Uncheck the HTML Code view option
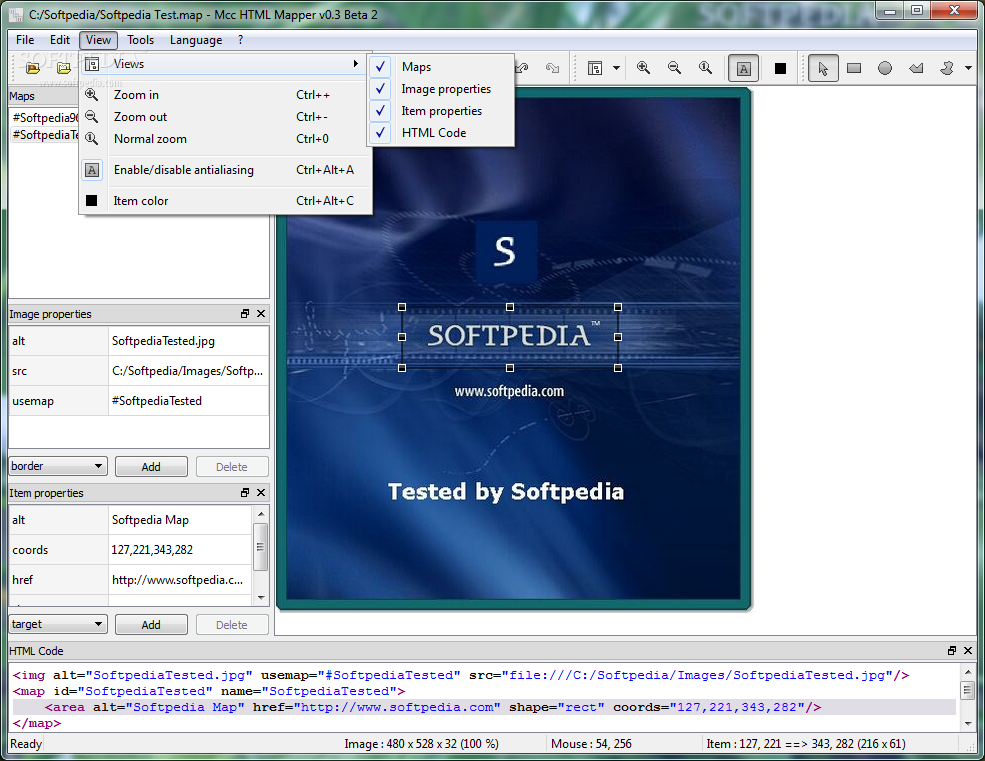This screenshot has height=761, width=985. [441, 133]
